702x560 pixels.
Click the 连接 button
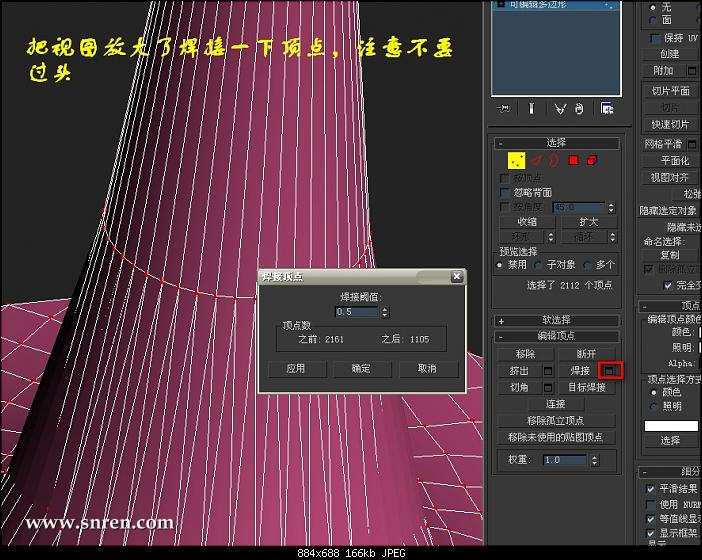click(556, 404)
